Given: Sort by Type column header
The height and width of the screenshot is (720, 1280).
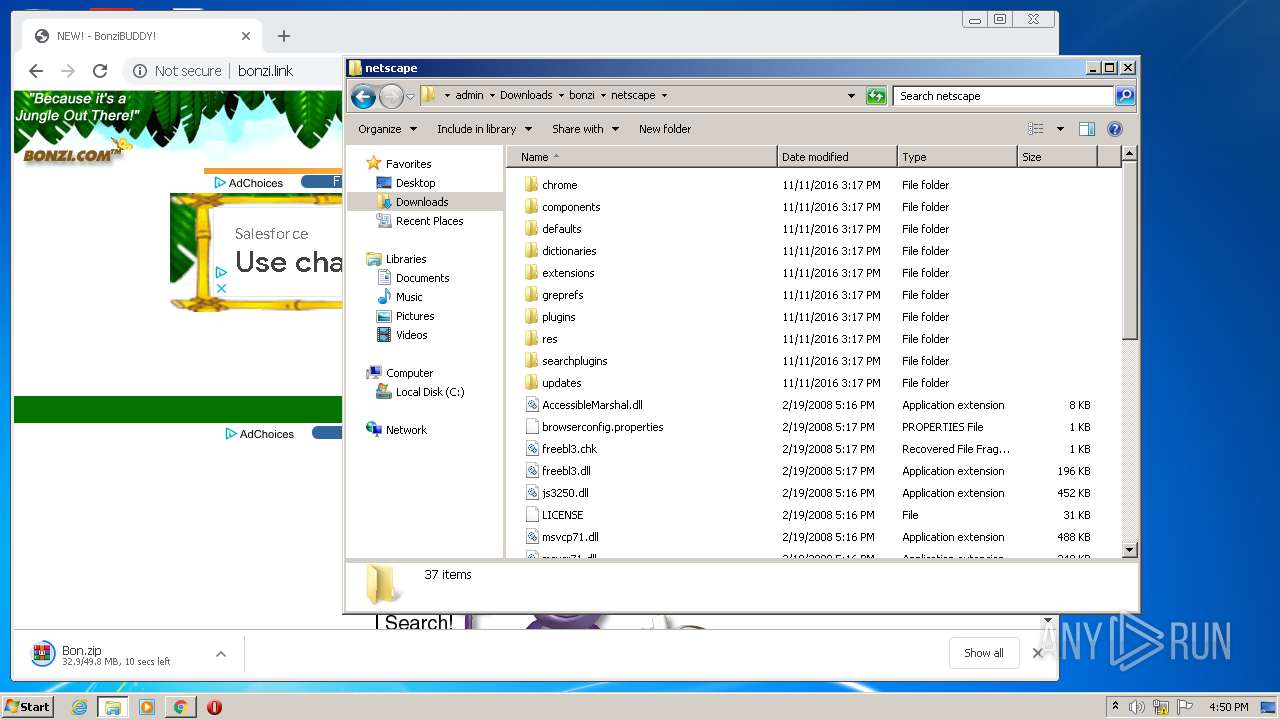Looking at the screenshot, I should tap(957, 157).
